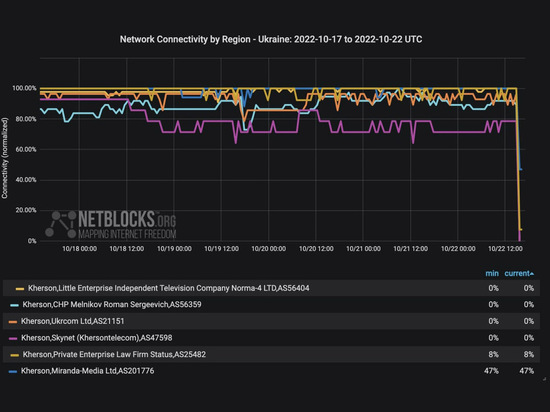
Task: Click the magenta swatch for Skynet Khersontelecom
Action: (x=13, y=339)
